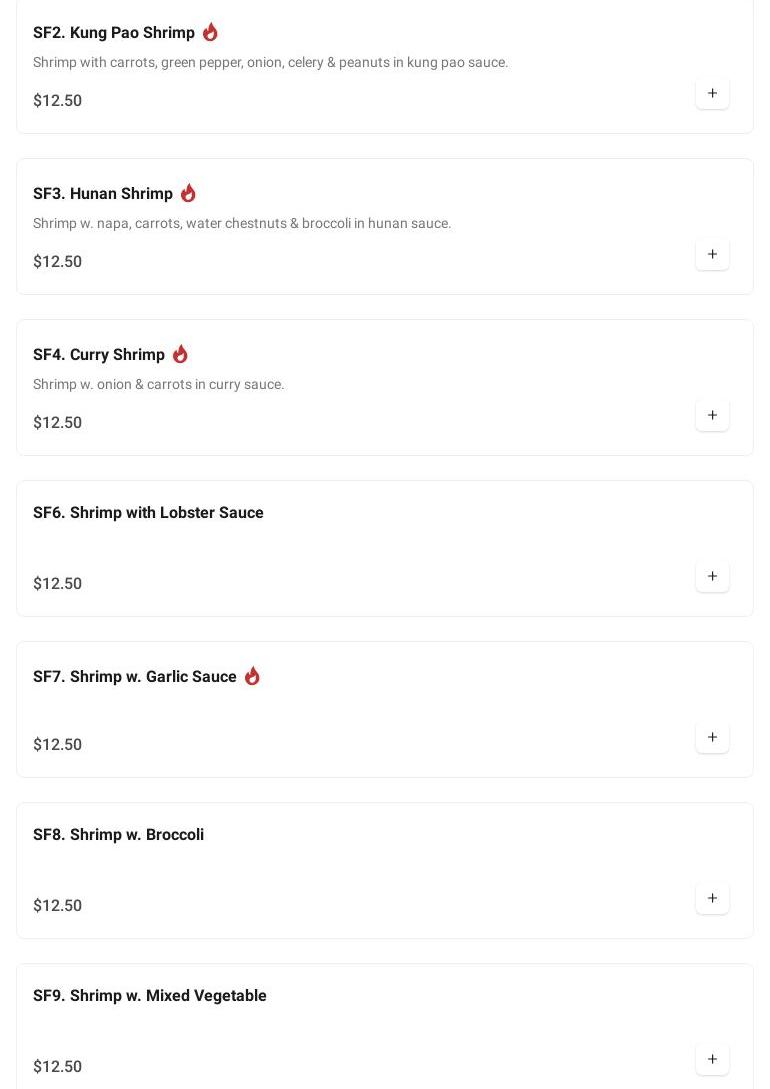Open the SF2. Kung Pao Shrimp item title
Image resolution: width=770 pixels, height=1089 pixels.
(114, 33)
